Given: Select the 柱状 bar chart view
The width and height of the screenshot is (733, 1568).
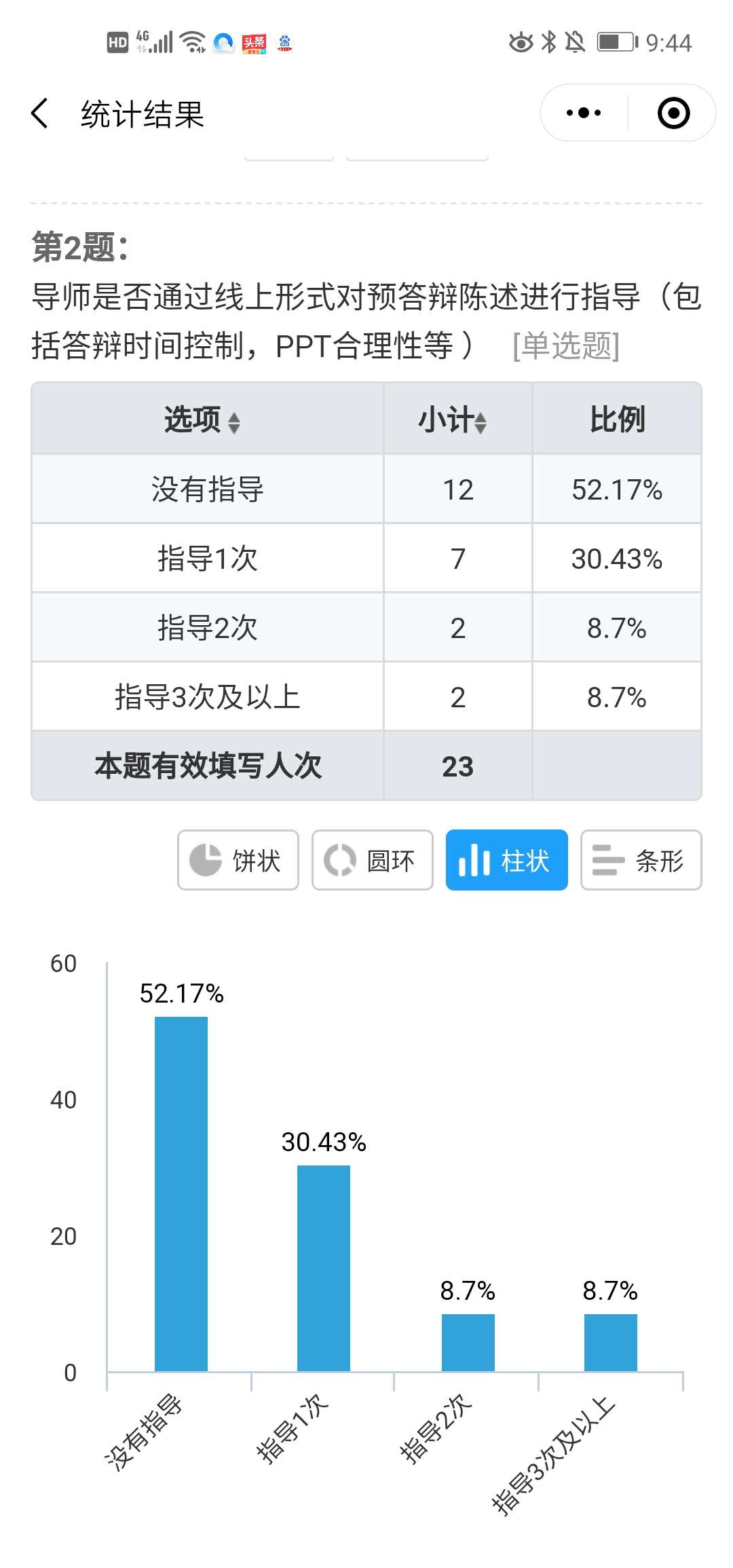Looking at the screenshot, I should (x=506, y=860).
